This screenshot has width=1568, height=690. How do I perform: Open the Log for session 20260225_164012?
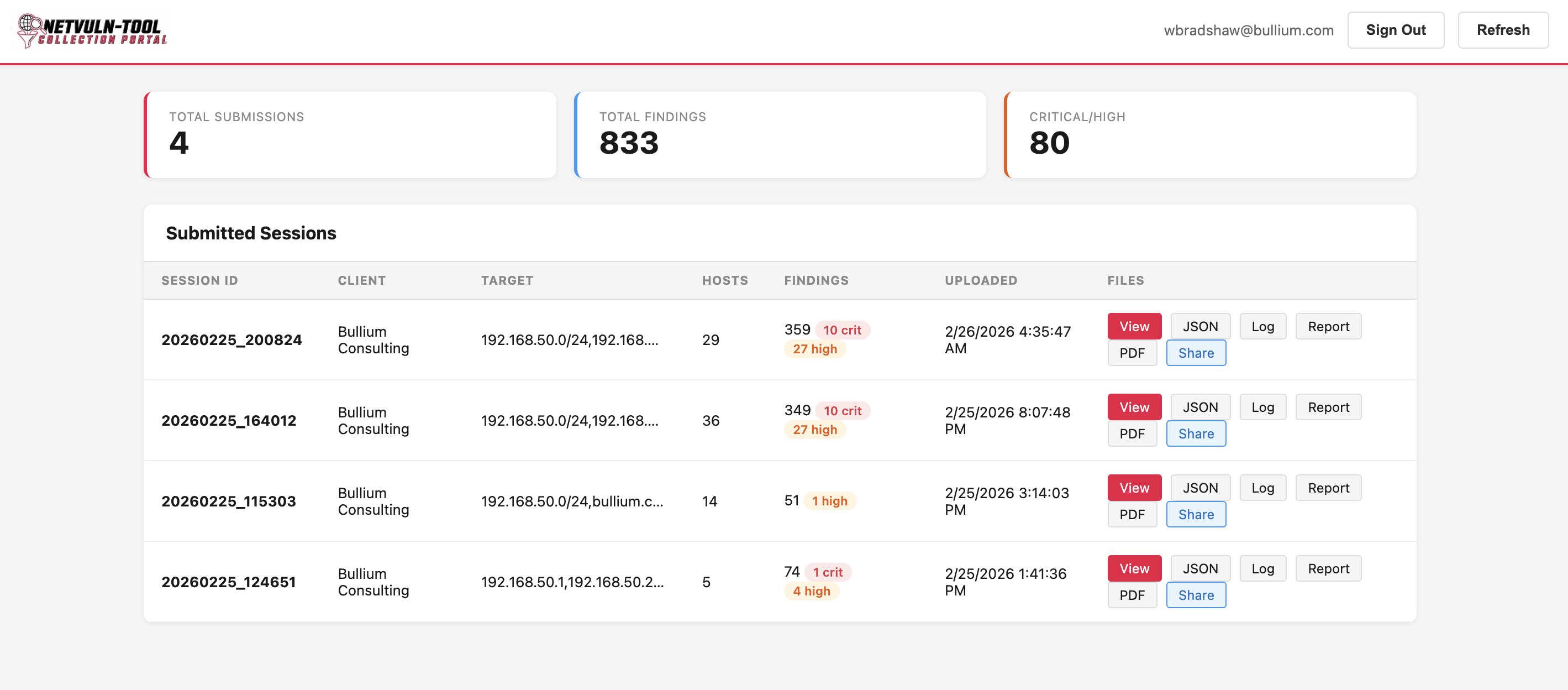1262,406
